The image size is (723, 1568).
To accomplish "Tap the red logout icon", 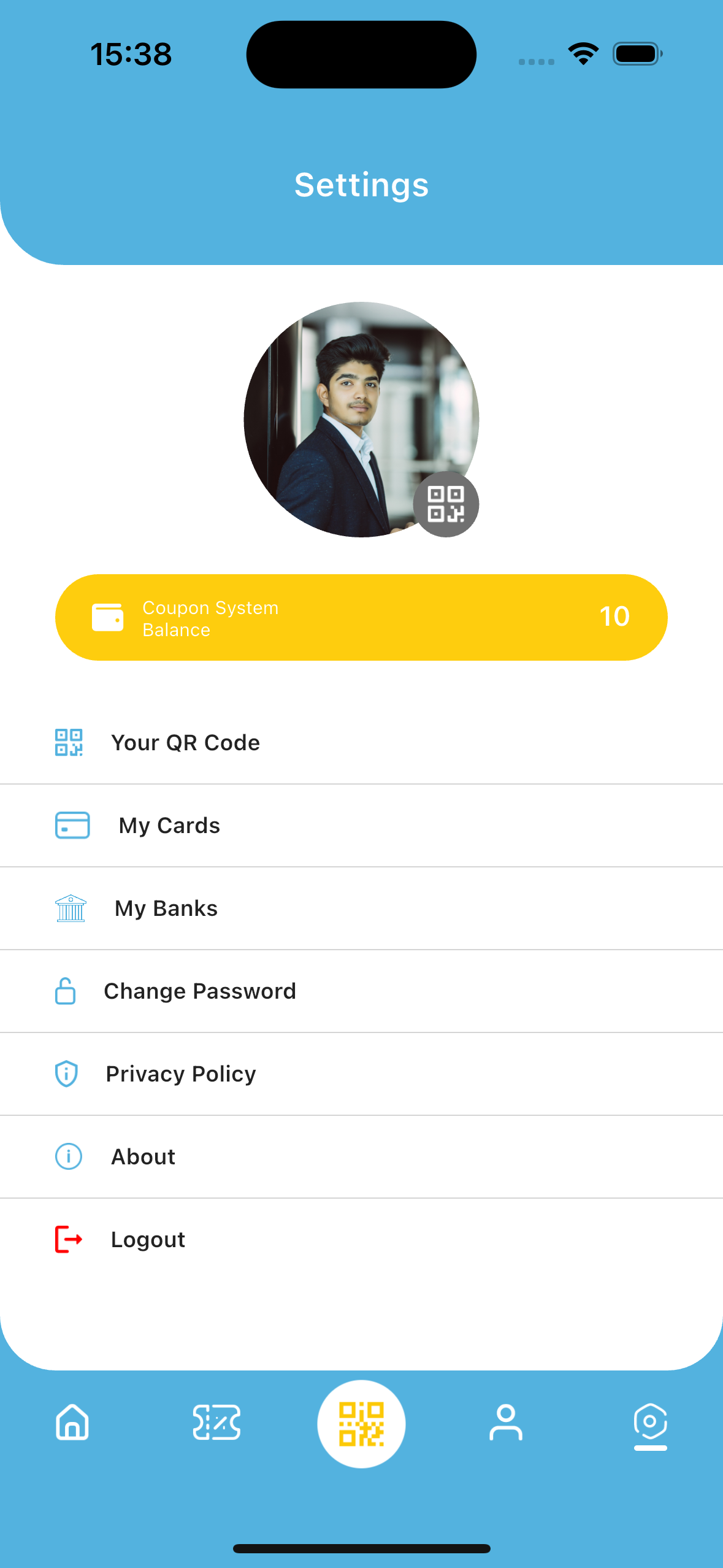I will pos(69,1239).
